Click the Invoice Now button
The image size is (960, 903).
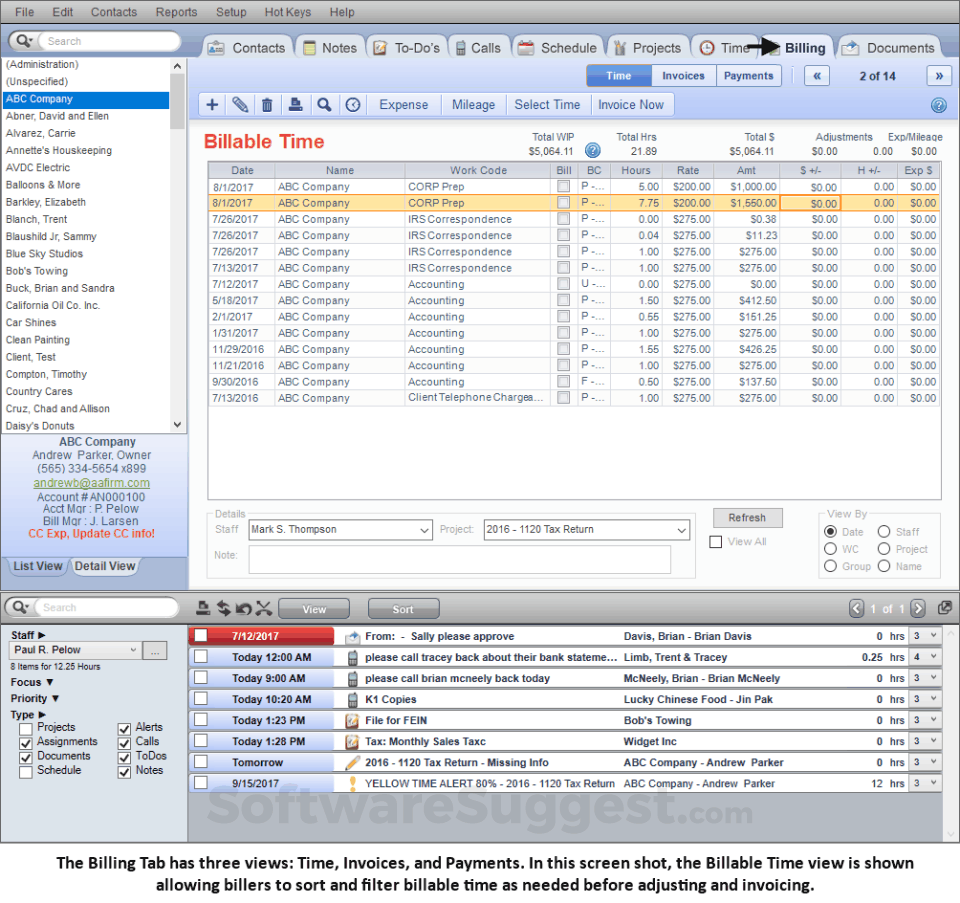632,104
